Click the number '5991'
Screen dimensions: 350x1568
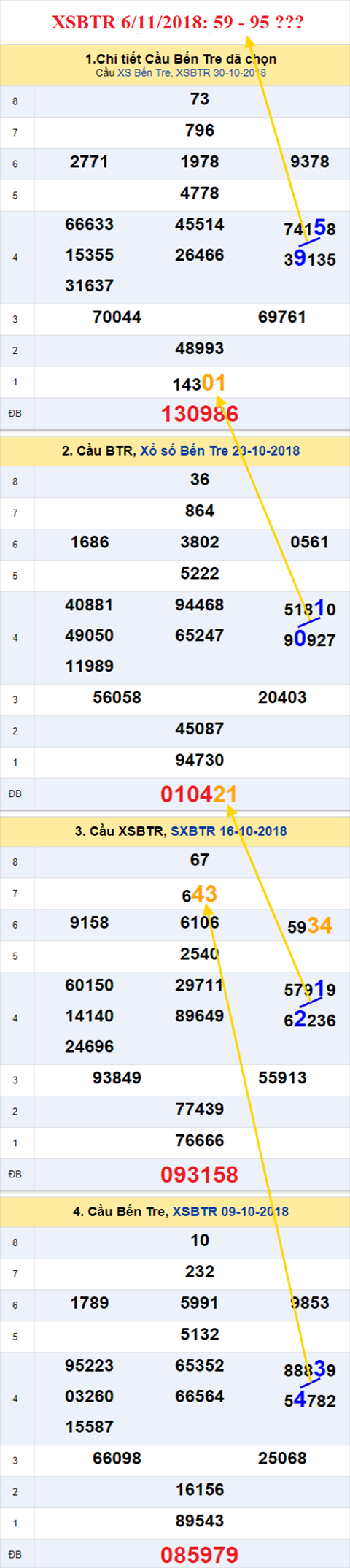[x=199, y=1303]
